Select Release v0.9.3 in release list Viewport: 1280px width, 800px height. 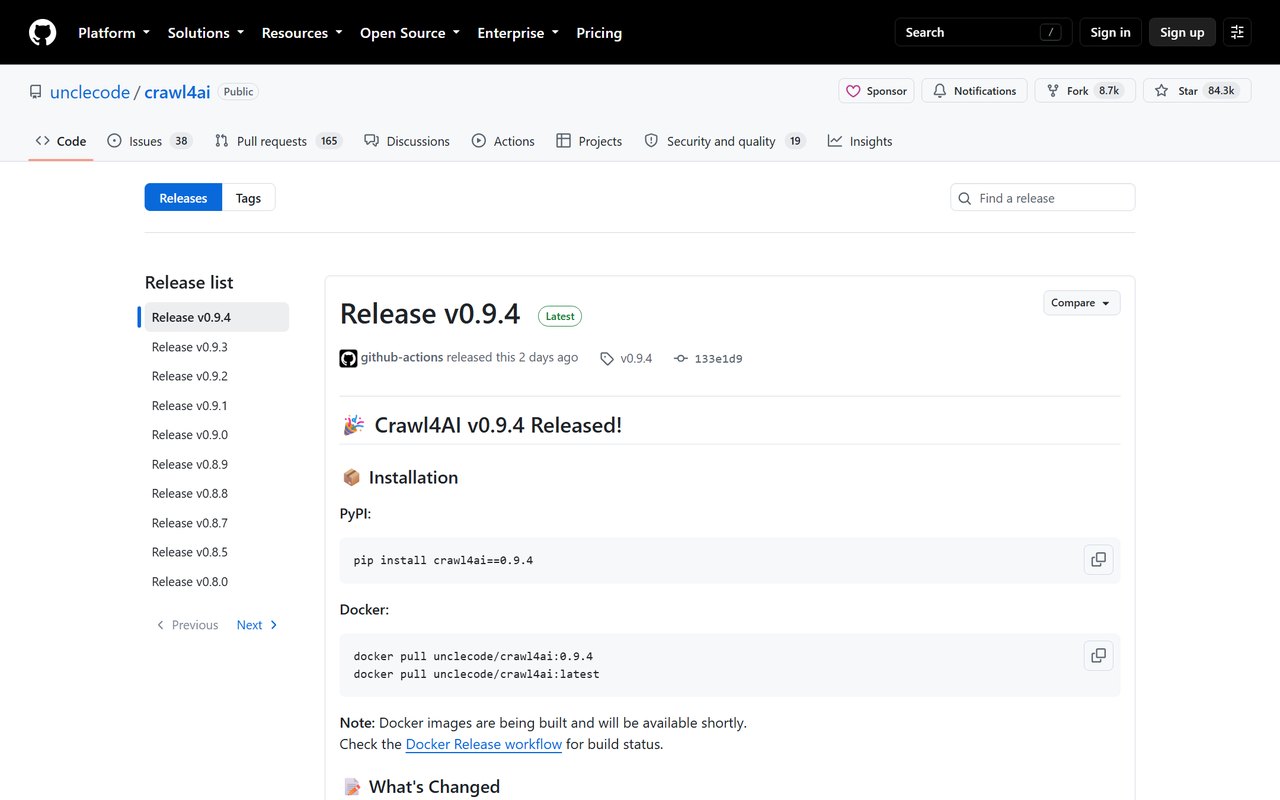pos(217,347)
